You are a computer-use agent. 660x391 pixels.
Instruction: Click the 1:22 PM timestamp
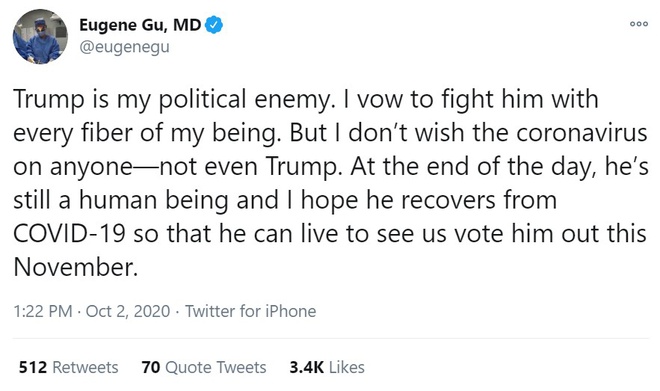point(43,311)
